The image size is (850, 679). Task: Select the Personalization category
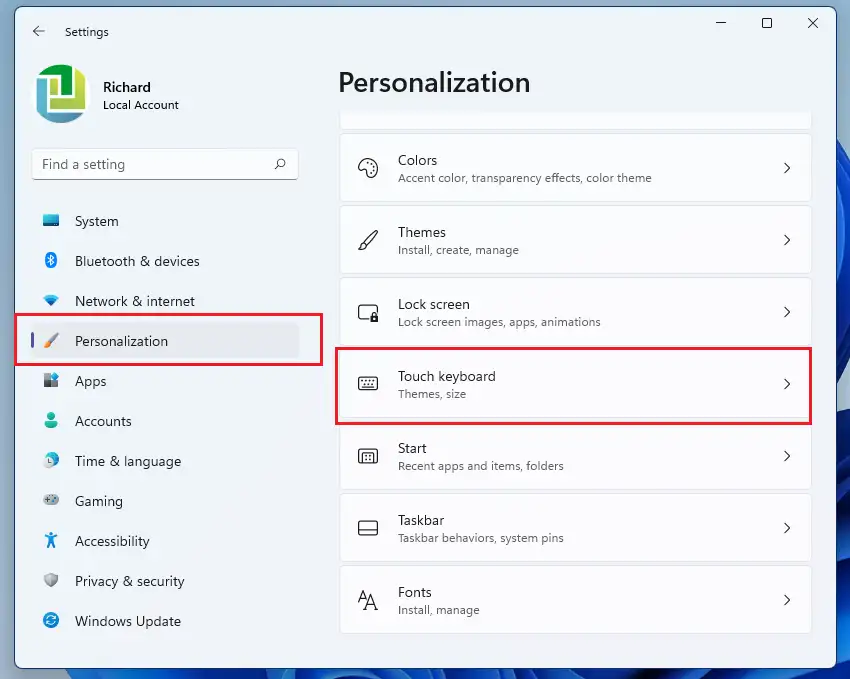point(165,341)
